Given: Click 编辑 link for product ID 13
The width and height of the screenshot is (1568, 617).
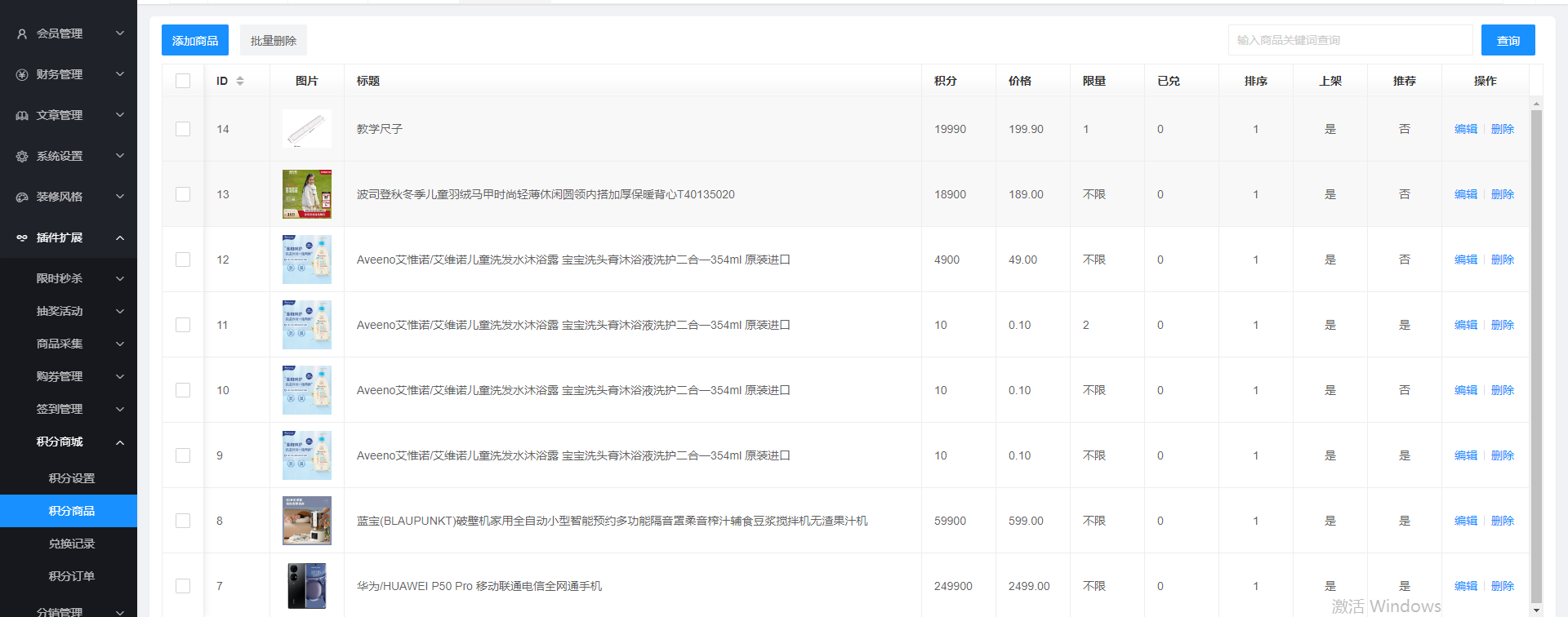Looking at the screenshot, I should click(x=1466, y=194).
